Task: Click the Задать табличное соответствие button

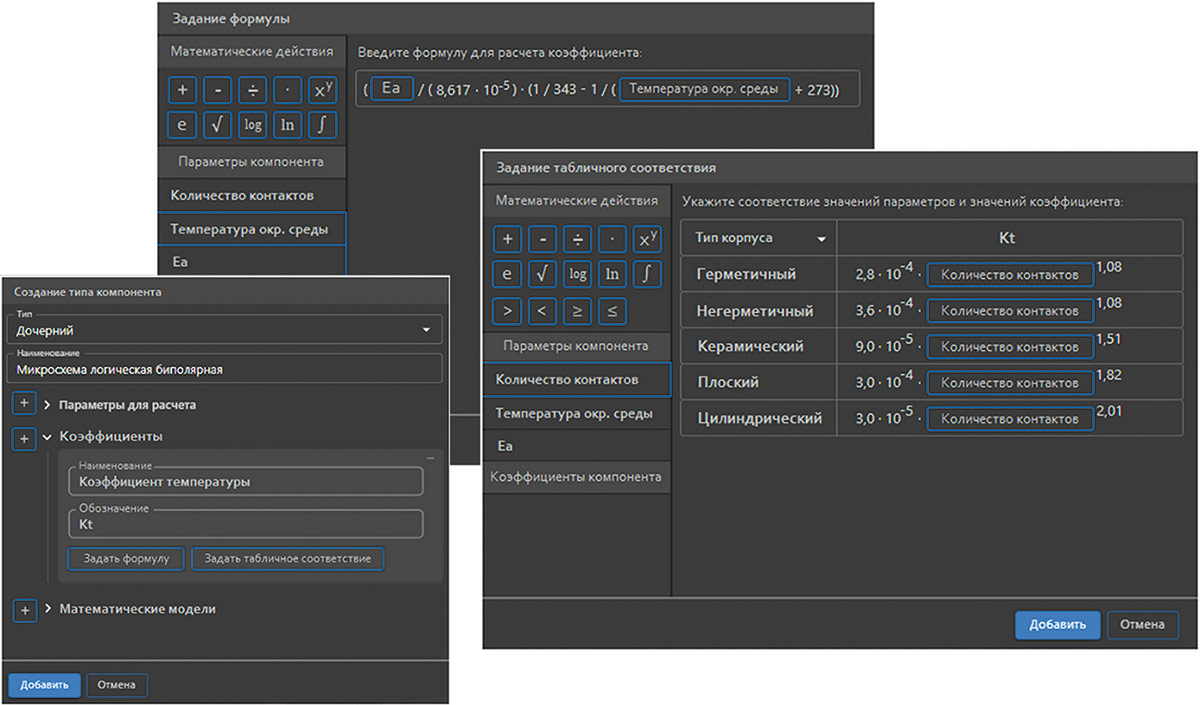Action: coord(287,558)
